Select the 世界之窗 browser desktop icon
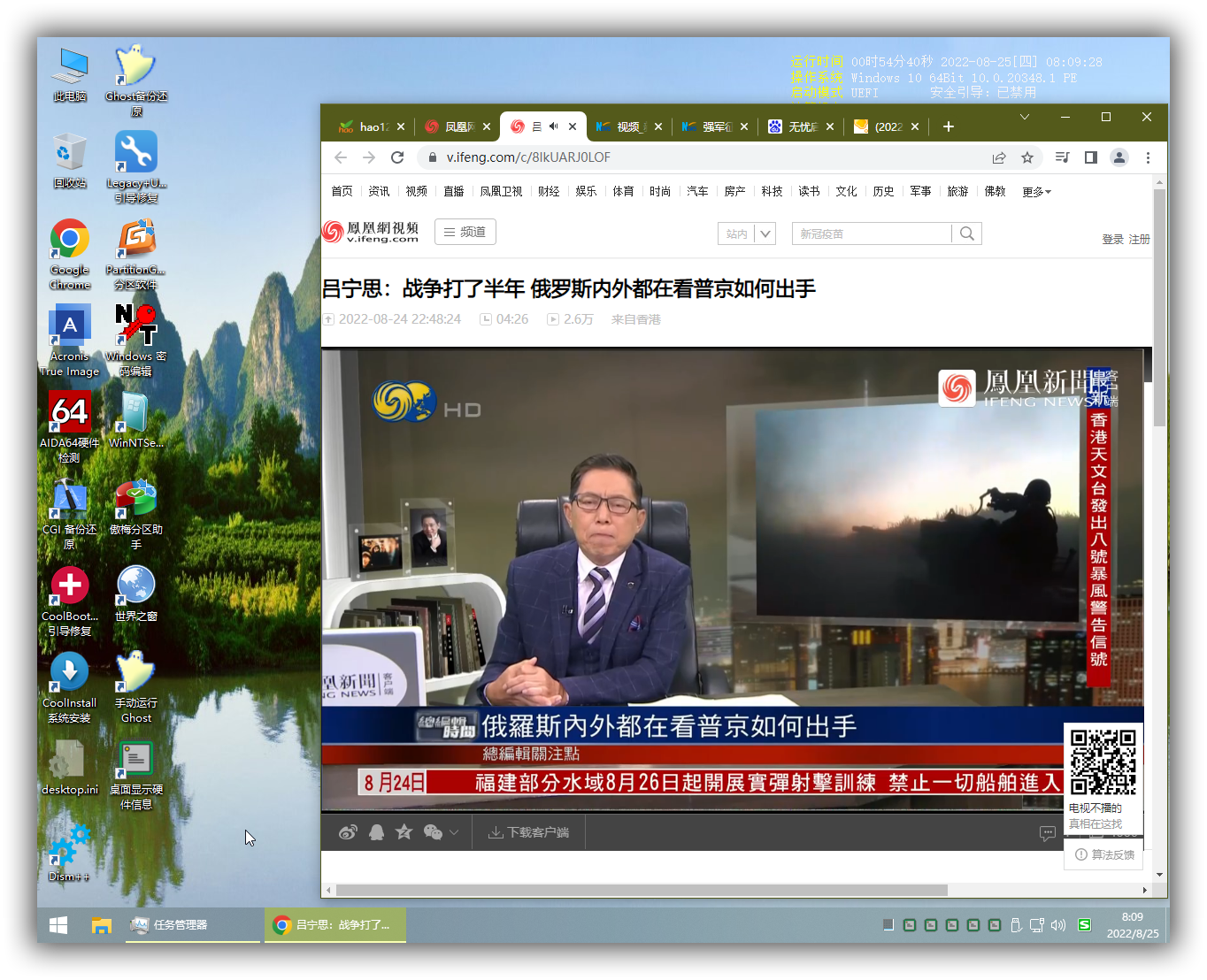This screenshot has height=980, width=1207. pyautogui.click(x=136, y=593)
